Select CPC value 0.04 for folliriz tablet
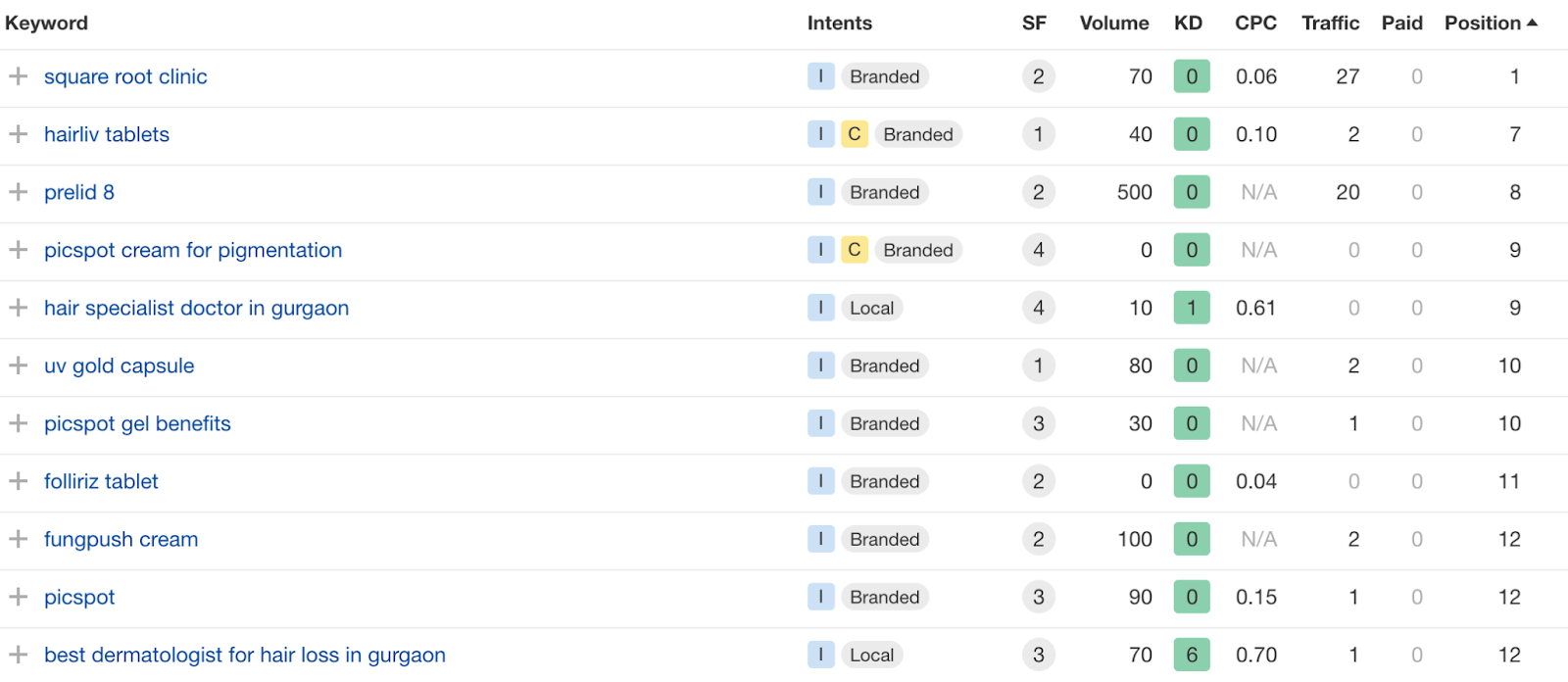 point(1256,481)
